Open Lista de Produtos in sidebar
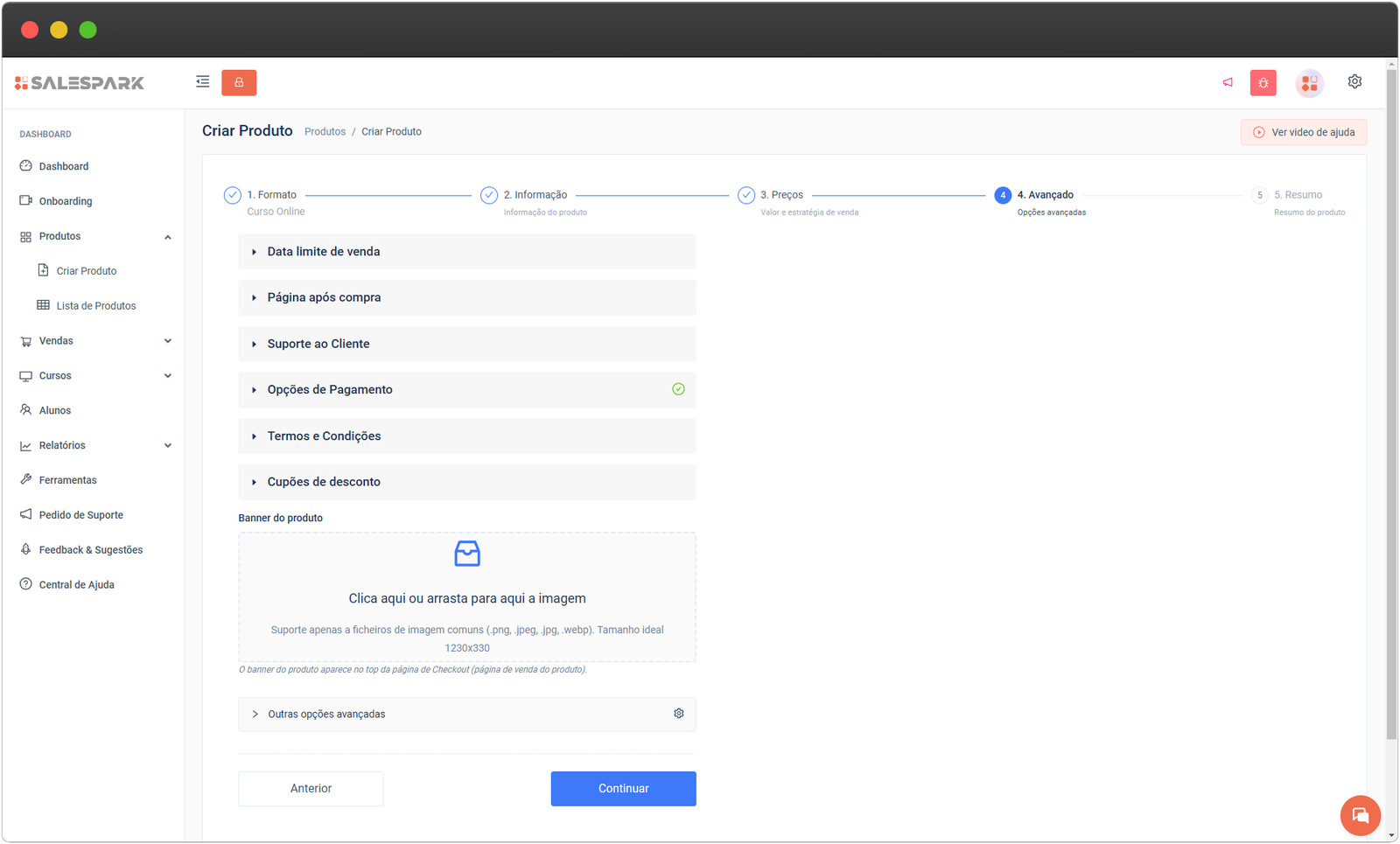The width and height of the screenshot is (1400, 844). 95,306
